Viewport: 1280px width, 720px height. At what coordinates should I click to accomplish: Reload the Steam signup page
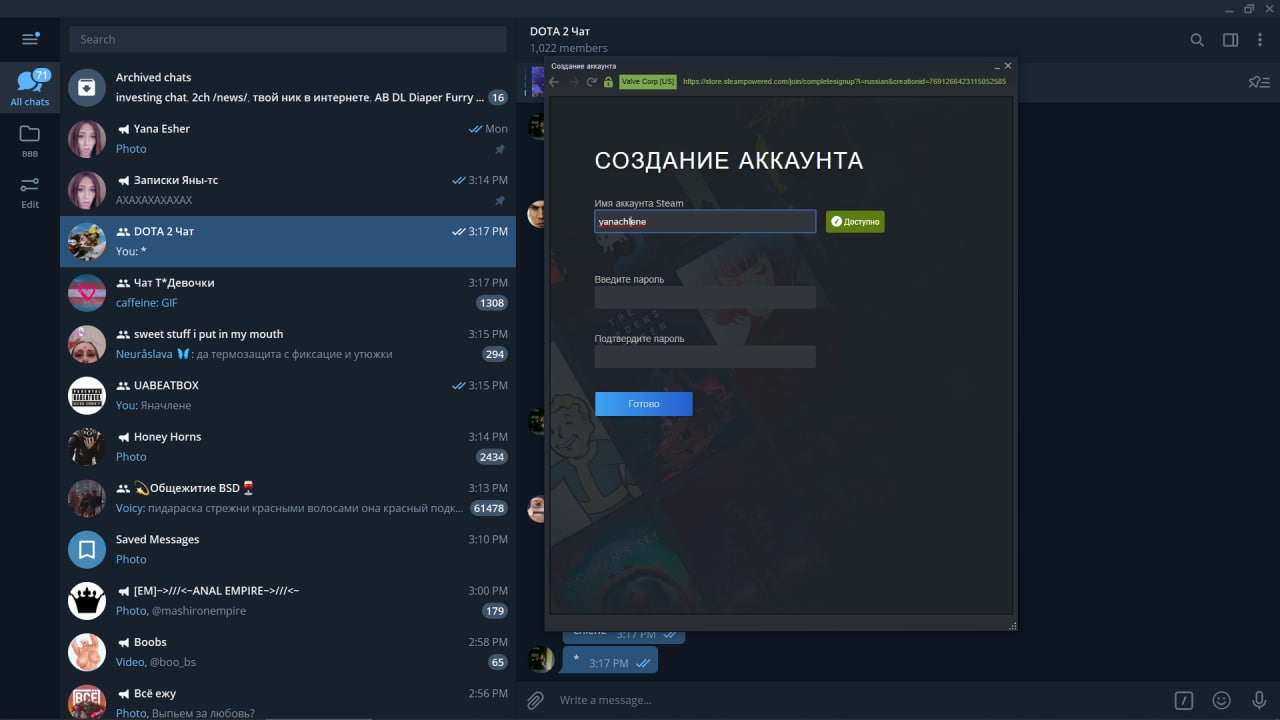point(591,82)
